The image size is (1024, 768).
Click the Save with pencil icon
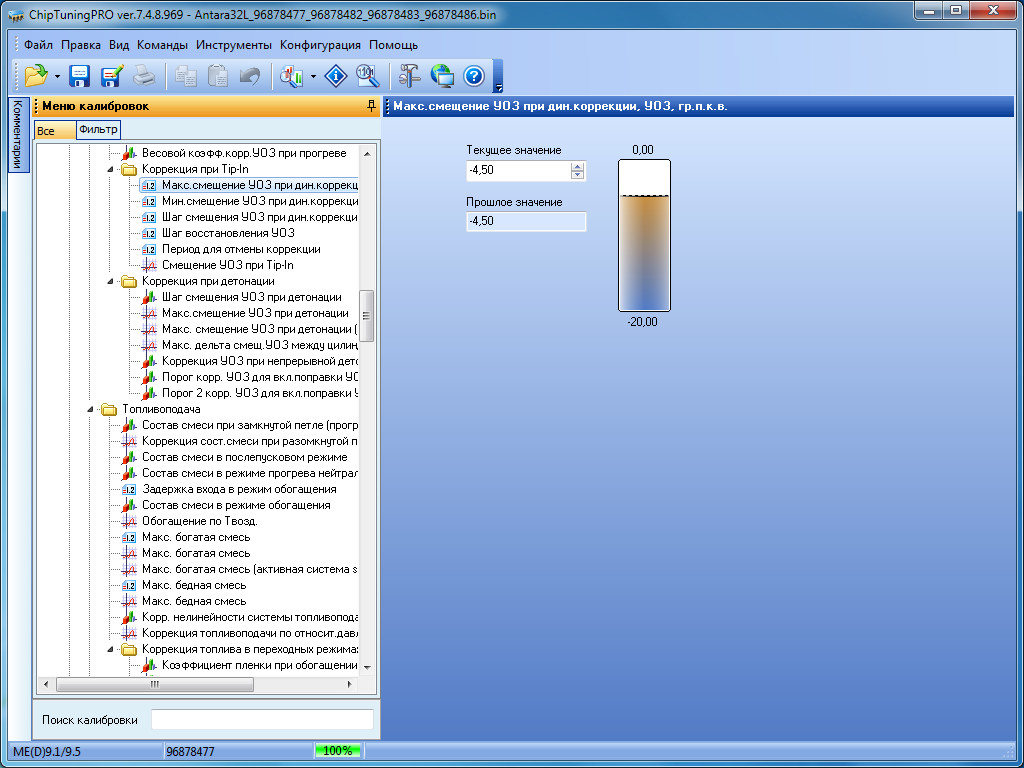[x=111, y=75]
